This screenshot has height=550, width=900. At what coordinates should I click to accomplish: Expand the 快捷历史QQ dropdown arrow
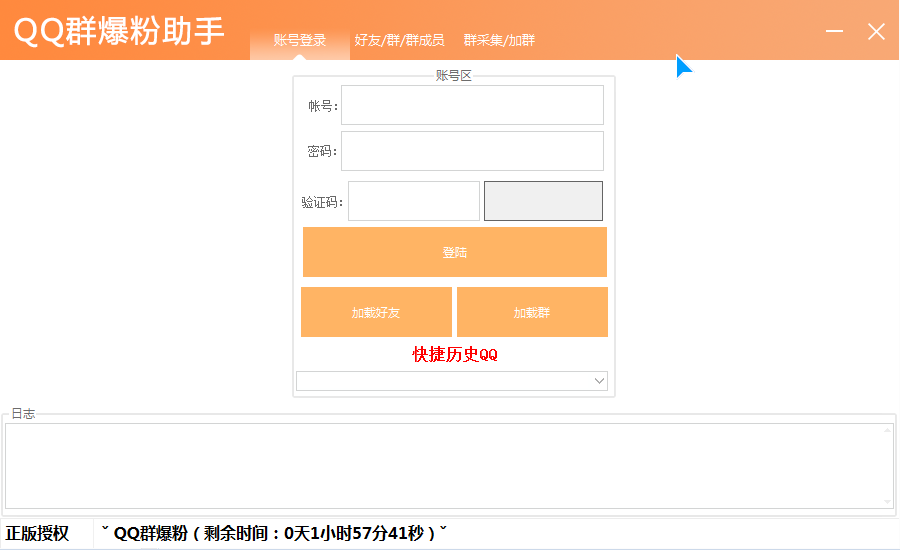pyautogui.click(x=599, y=381)
